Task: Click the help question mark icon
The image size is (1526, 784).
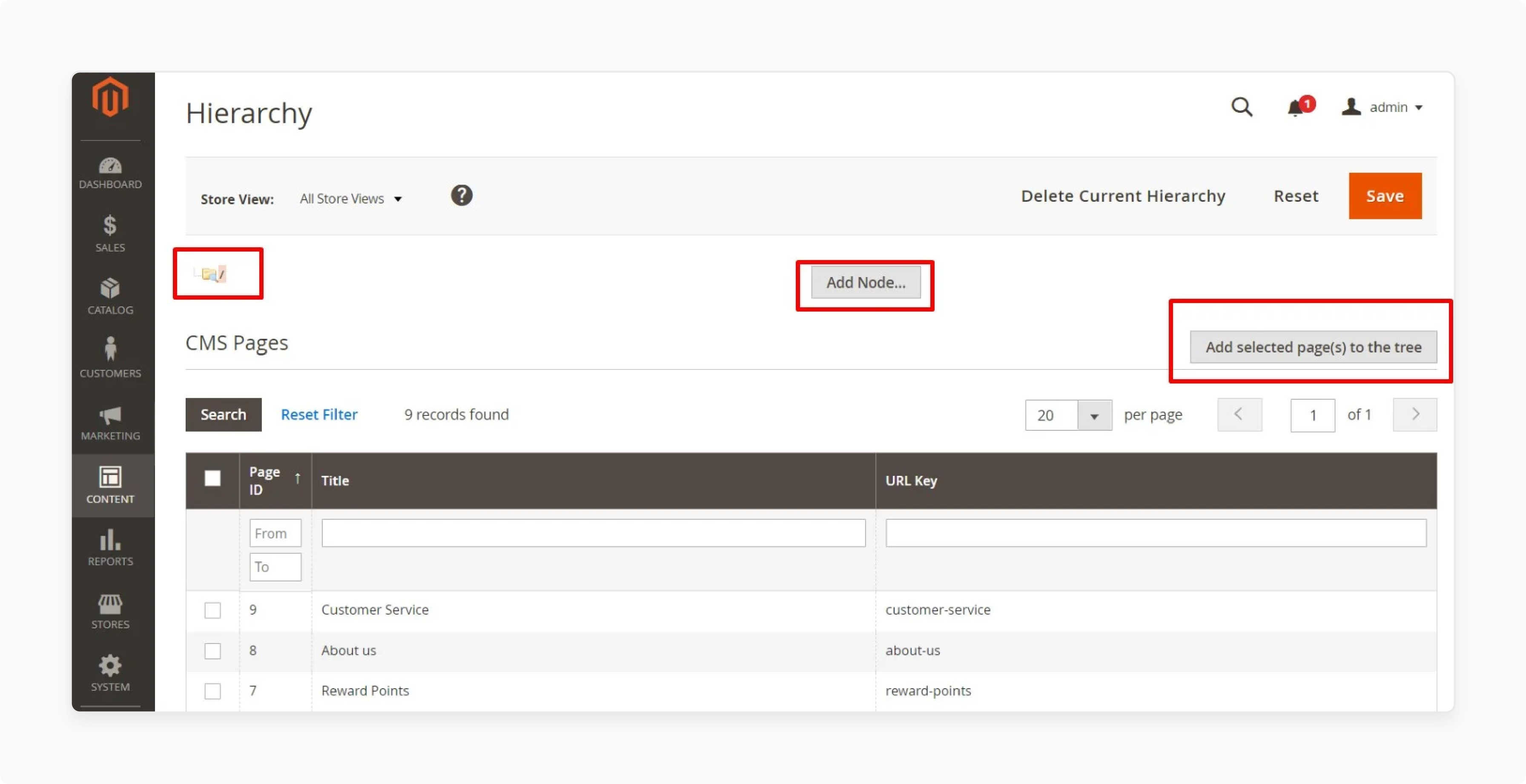Action: point(462,195)
